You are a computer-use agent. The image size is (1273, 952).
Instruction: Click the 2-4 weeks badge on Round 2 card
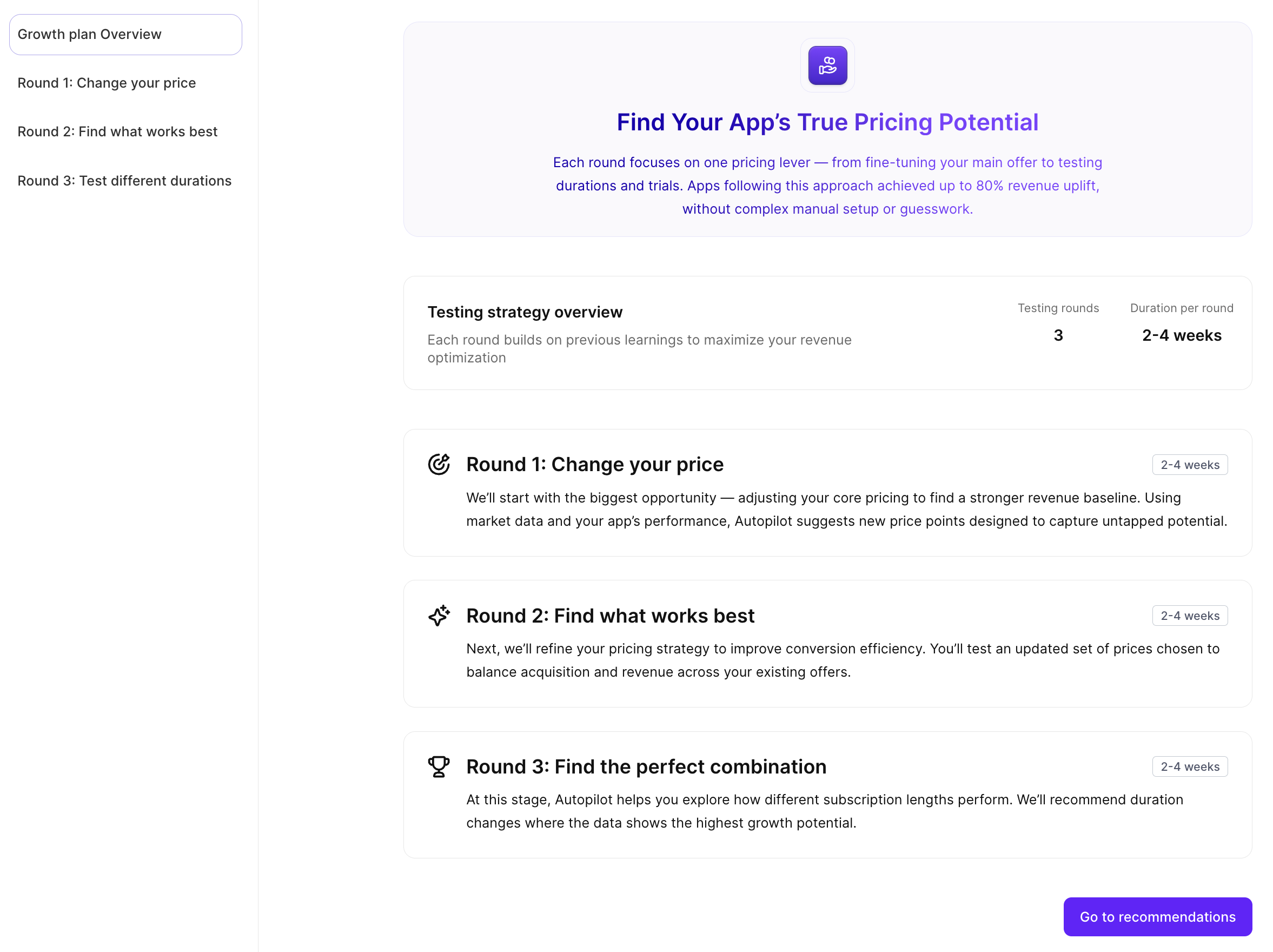[x=1190, y=616]
